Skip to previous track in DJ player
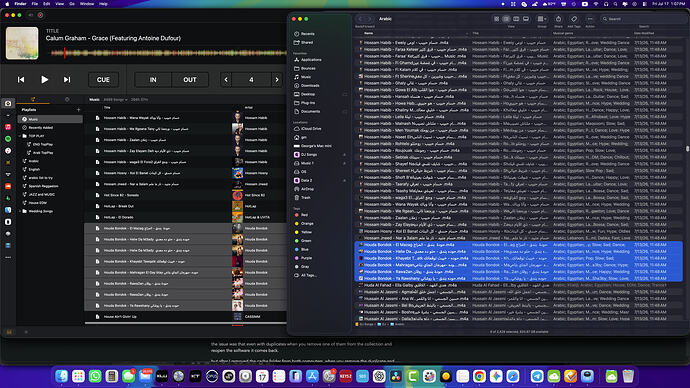This screenshot has height=388, width=690. (21, 80)
